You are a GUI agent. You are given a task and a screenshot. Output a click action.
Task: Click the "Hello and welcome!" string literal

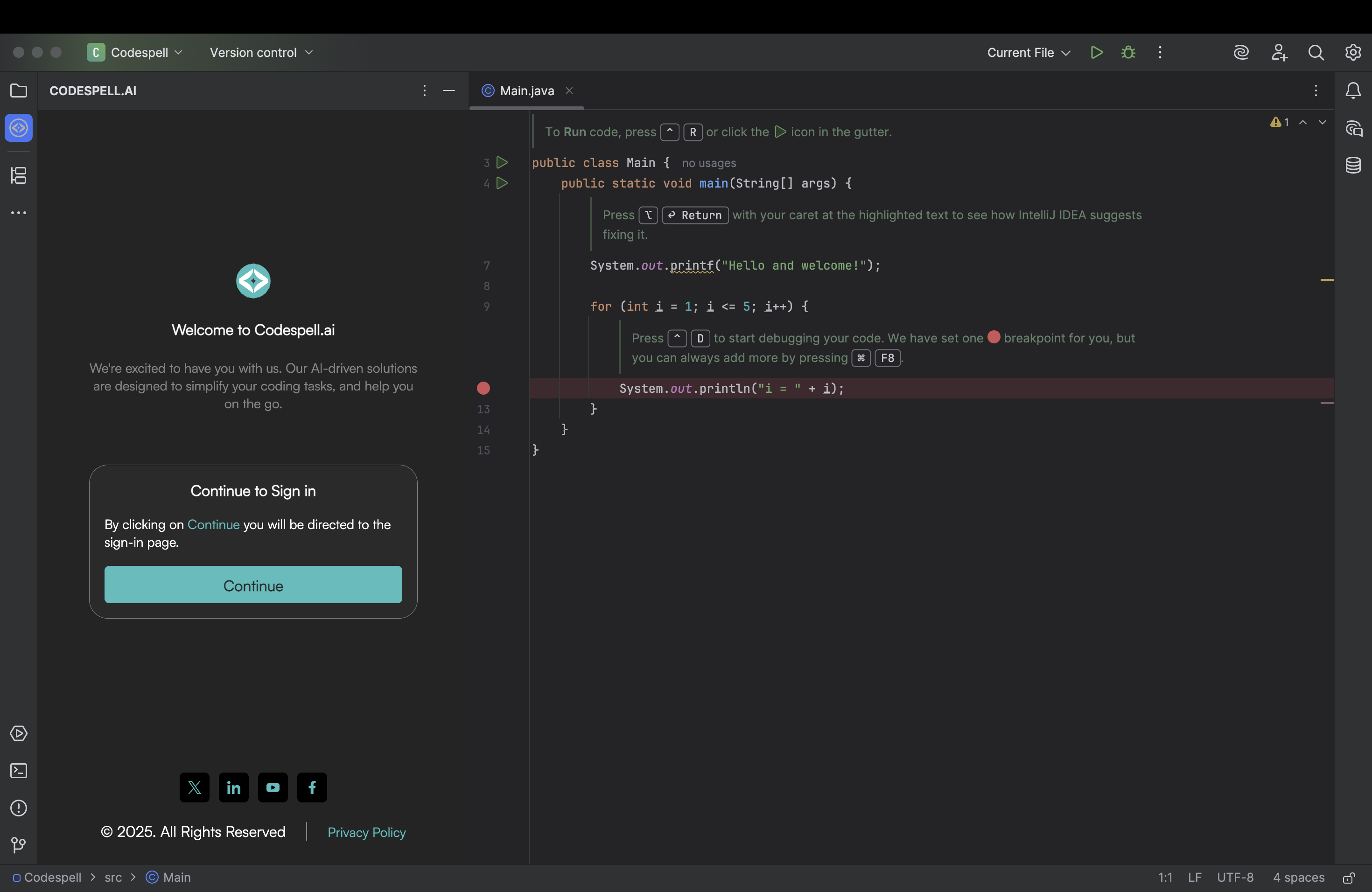794,265
